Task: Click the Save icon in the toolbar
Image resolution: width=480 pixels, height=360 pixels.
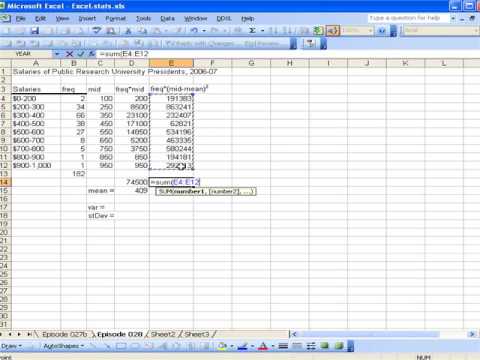Action: pos(35,31)
